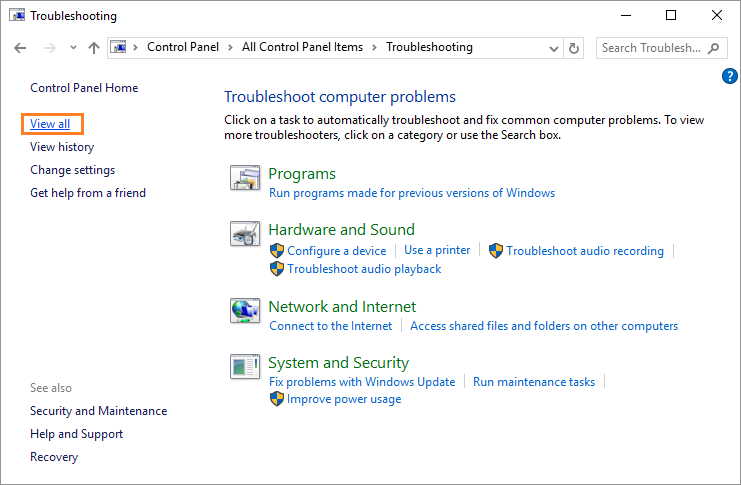Start Use a printer troubleshooter
Viewport: 741px width, 485px height.
pos(437,250)
